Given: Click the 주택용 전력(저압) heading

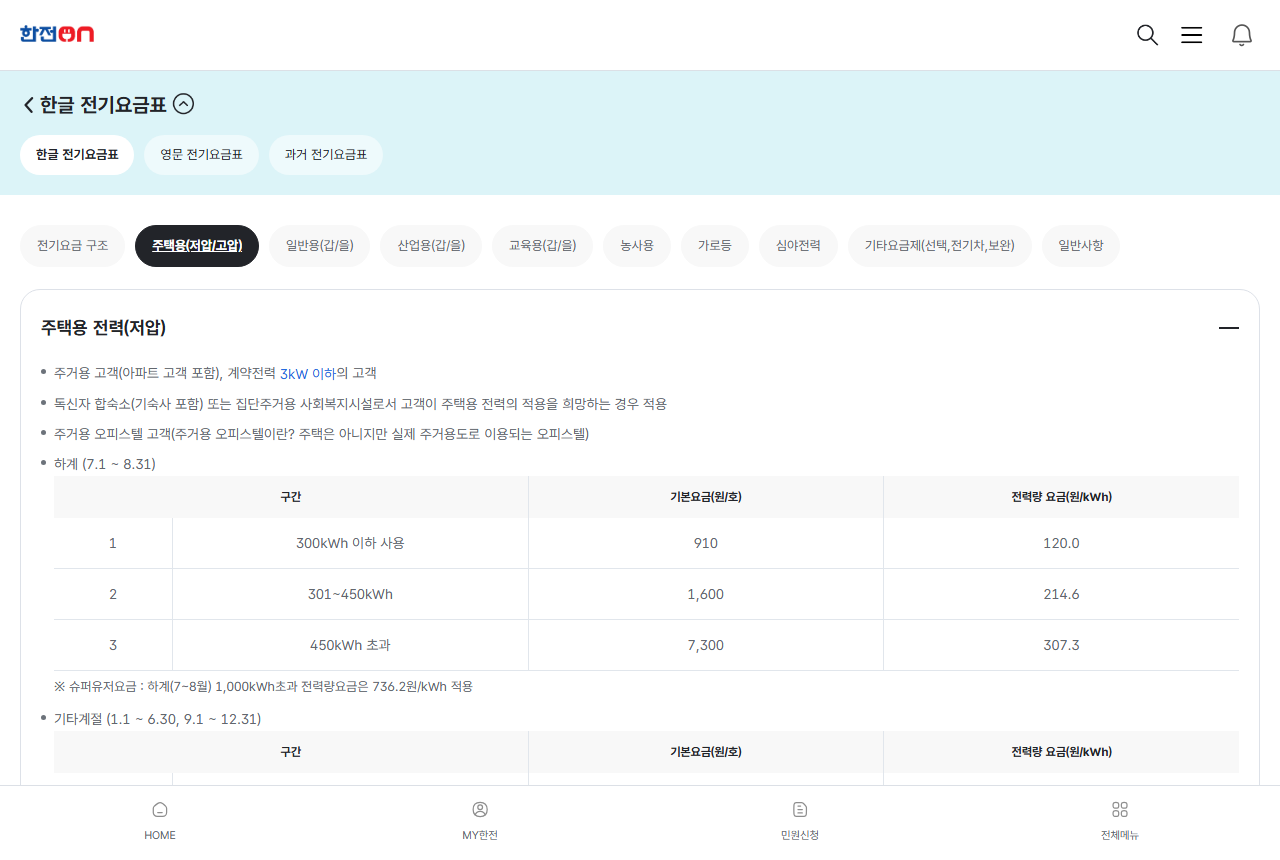Looking at the screenshot, I should click(x=103, y=328).
